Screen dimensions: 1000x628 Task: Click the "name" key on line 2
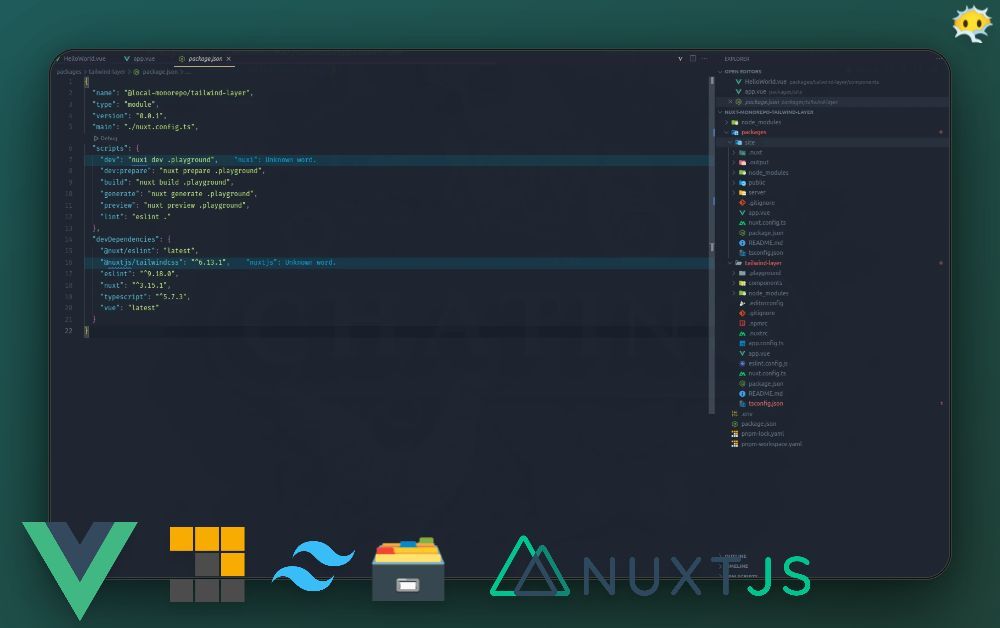[104, 93]
